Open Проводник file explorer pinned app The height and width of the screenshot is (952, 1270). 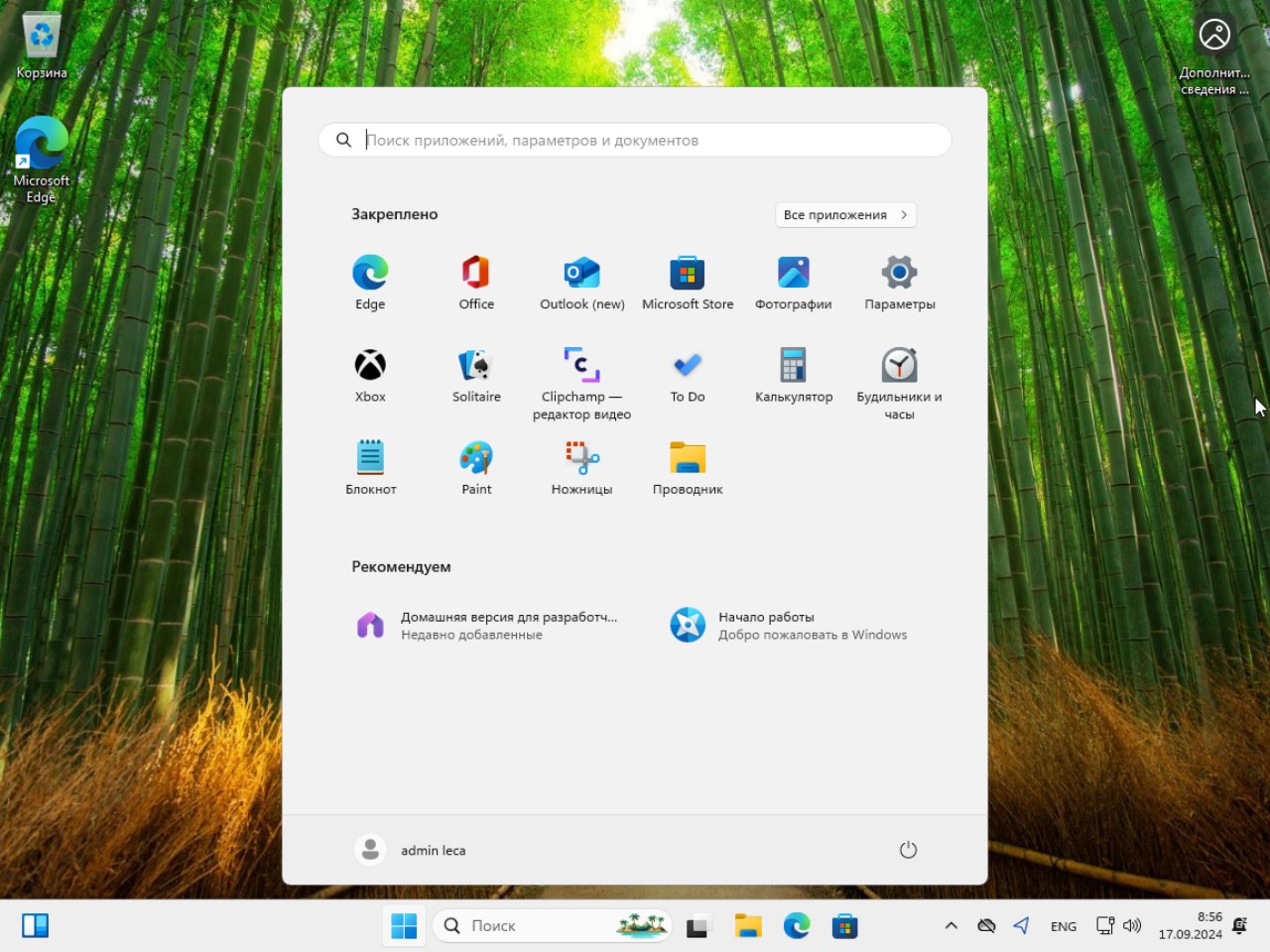(688, 468)
